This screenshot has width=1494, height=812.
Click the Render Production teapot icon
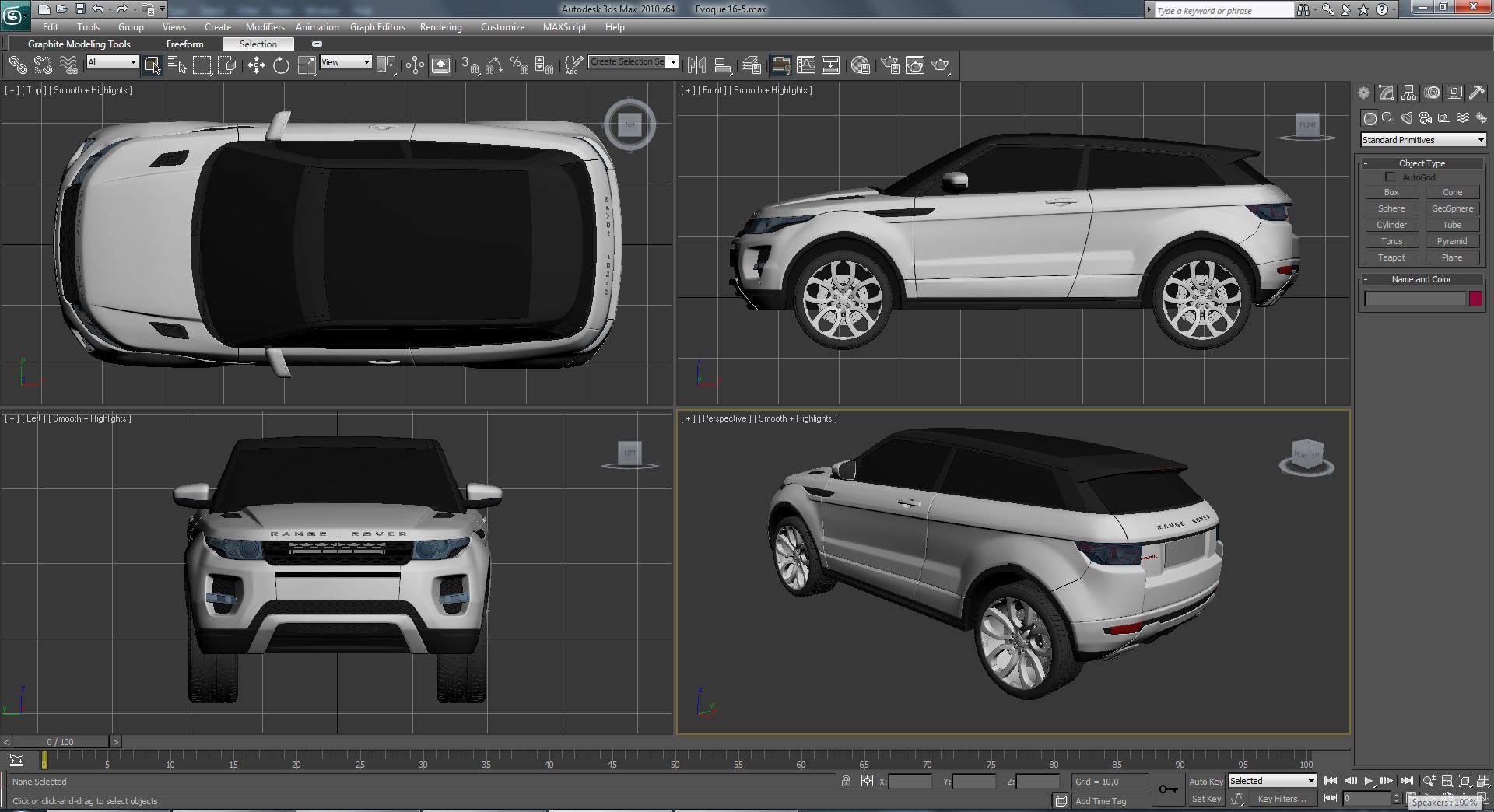(941, 65)
